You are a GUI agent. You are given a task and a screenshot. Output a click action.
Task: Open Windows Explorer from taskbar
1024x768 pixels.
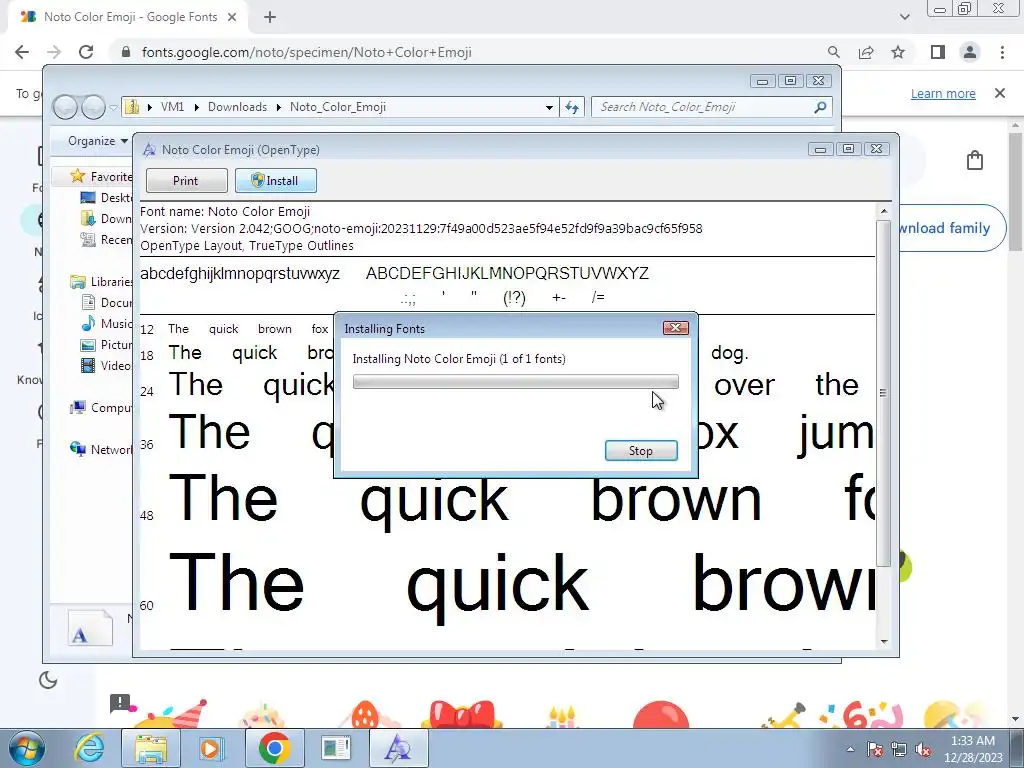click(150, 748)
